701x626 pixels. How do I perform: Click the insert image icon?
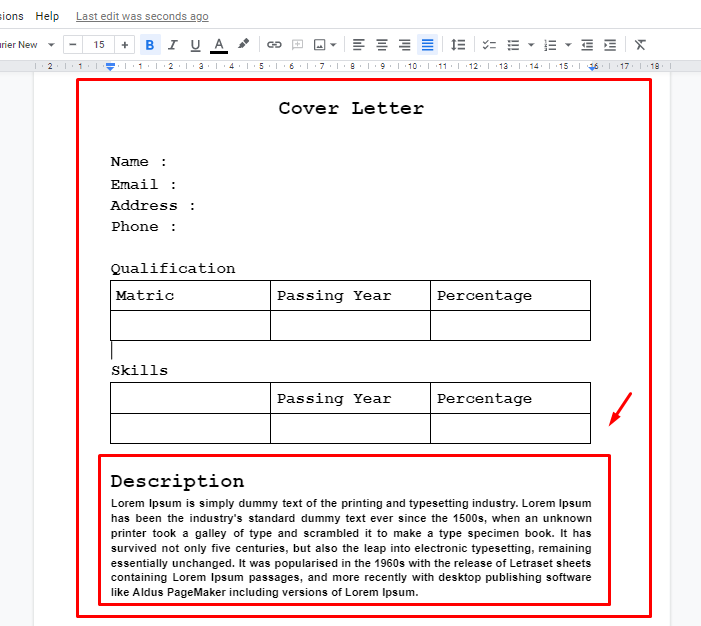coord(319,45)
